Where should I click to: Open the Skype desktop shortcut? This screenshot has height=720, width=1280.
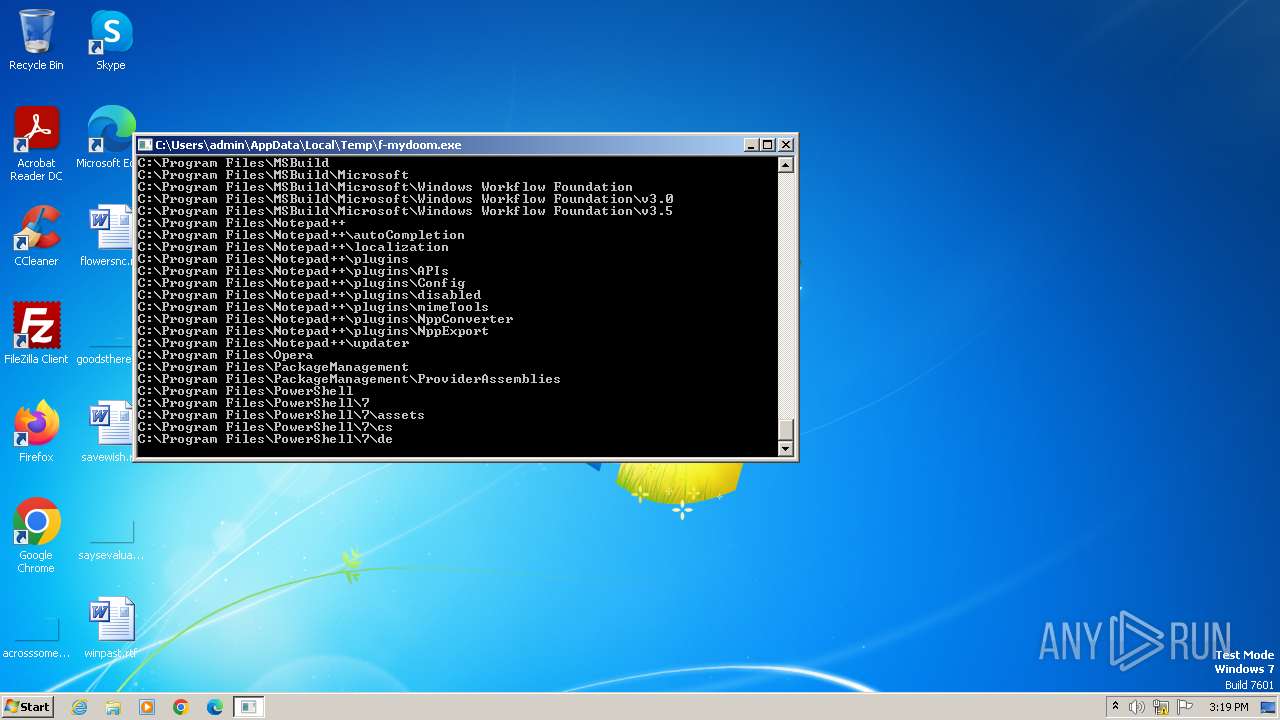click(111, 40)
